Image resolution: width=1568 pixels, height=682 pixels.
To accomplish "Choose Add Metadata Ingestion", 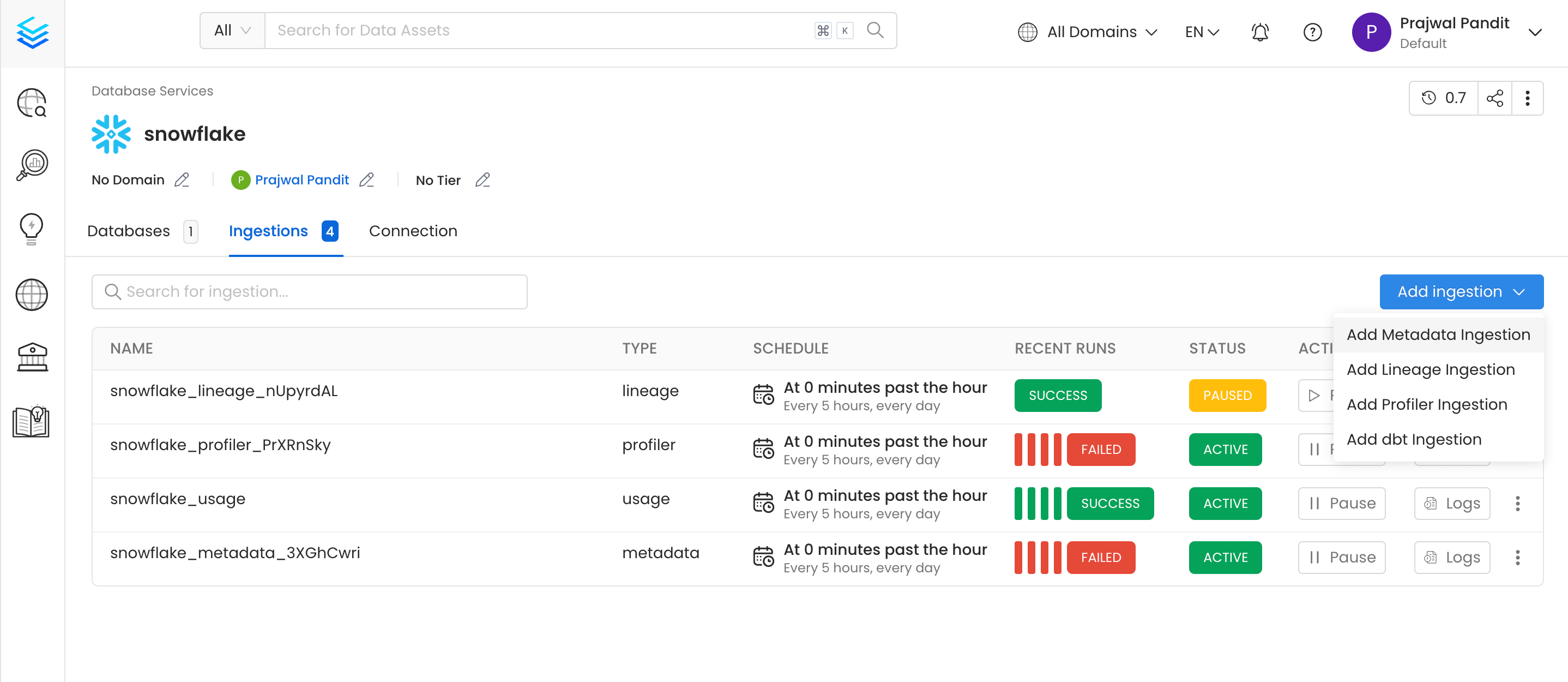I will (x=1438, y=334).
